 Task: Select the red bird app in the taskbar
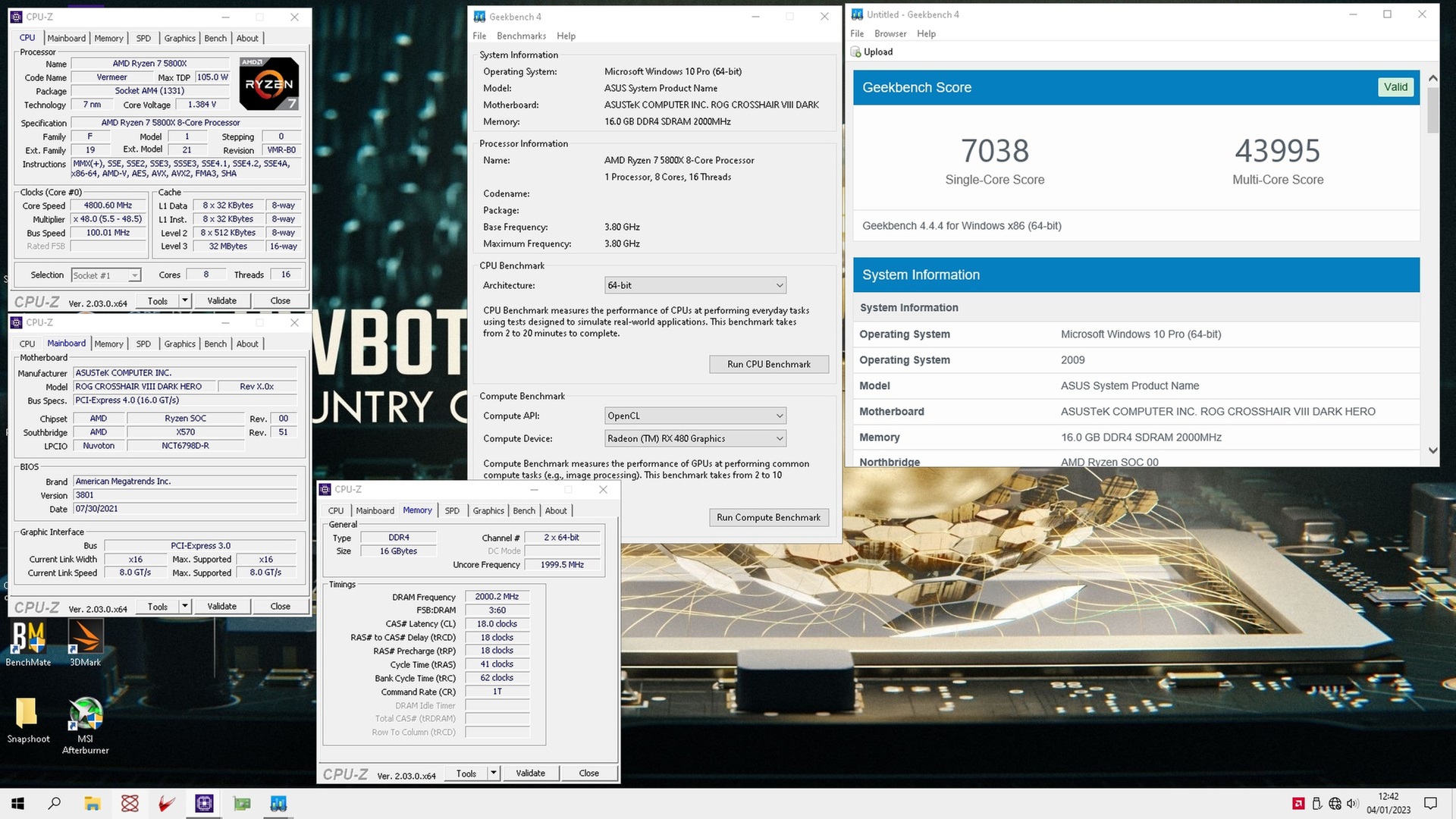[167, 803]
